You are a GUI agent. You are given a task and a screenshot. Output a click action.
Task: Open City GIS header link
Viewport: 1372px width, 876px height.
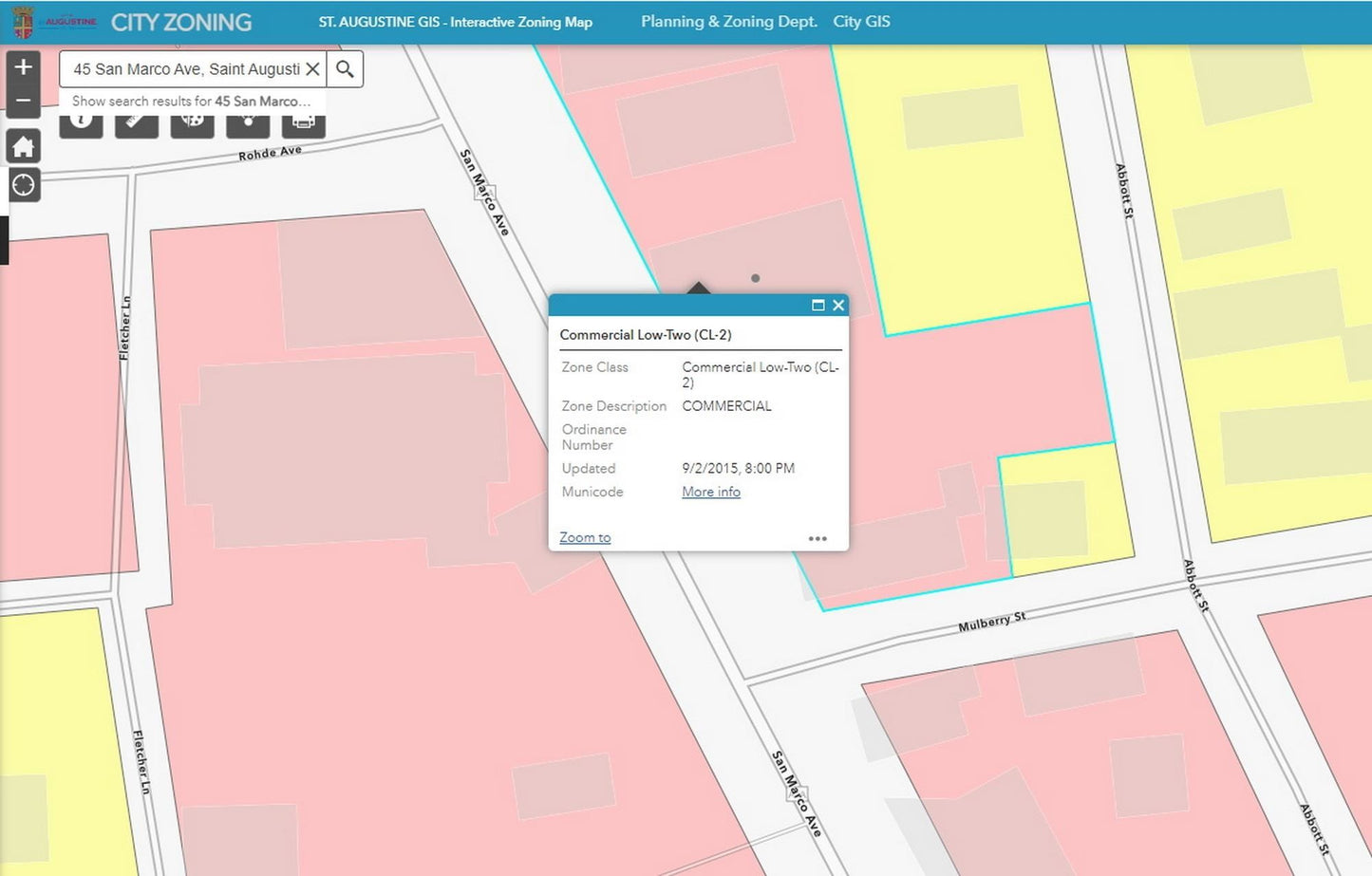click(861, 22)
